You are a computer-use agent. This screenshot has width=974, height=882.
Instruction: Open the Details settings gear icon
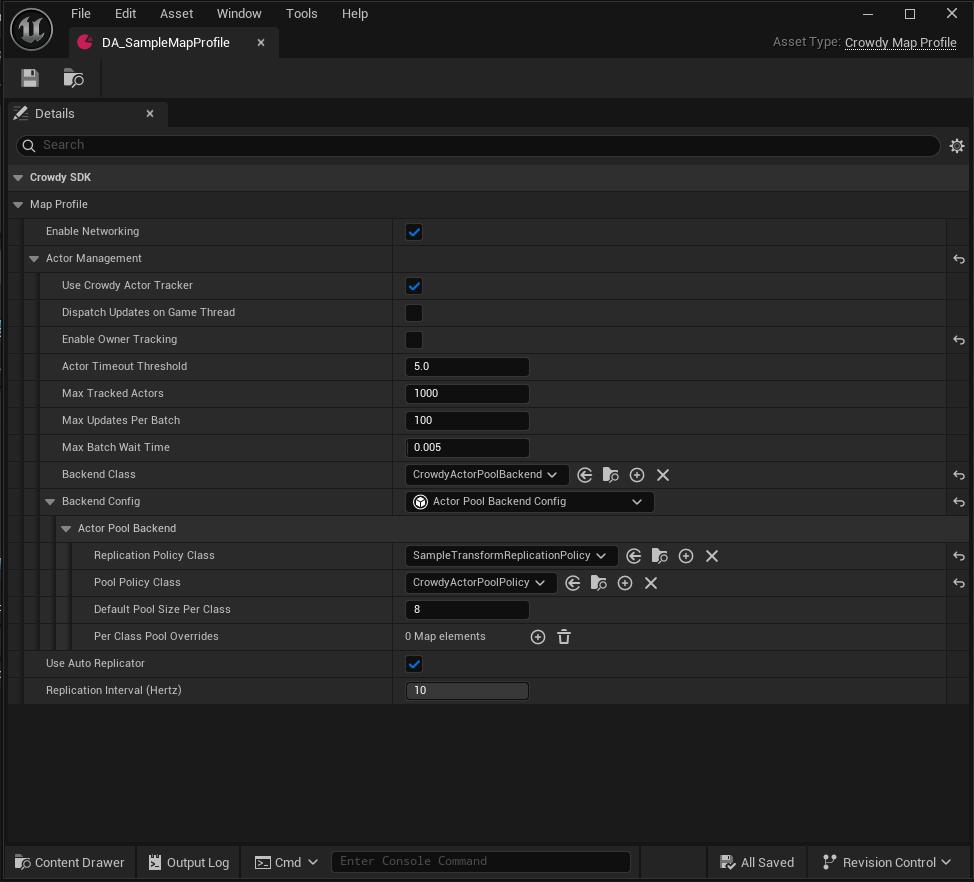pyautogui.click(x=957, y=146)
